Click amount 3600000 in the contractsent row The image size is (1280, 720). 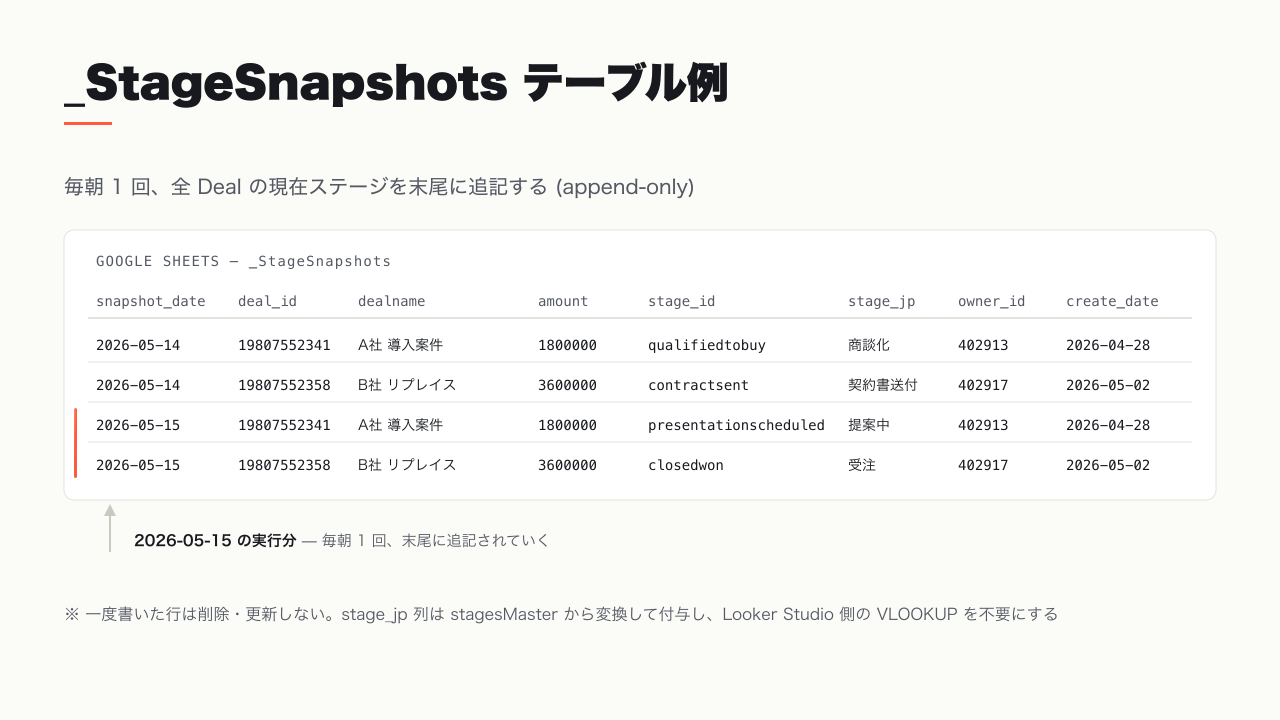tap(567, 385)
